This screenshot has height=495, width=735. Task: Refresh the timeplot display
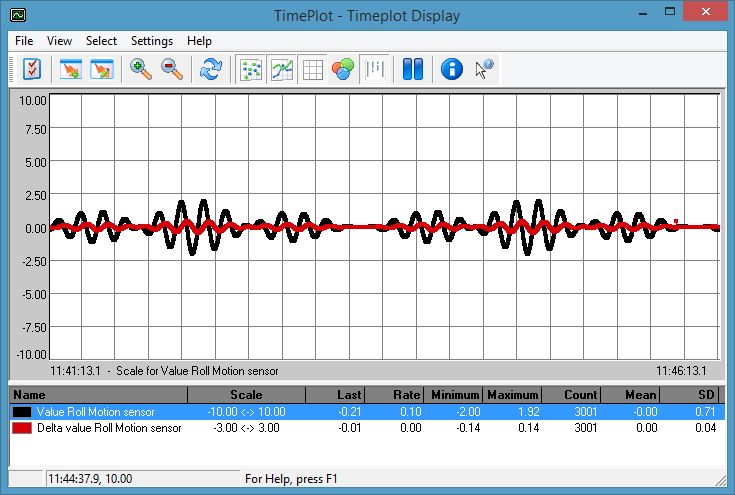tap(211, 69)
